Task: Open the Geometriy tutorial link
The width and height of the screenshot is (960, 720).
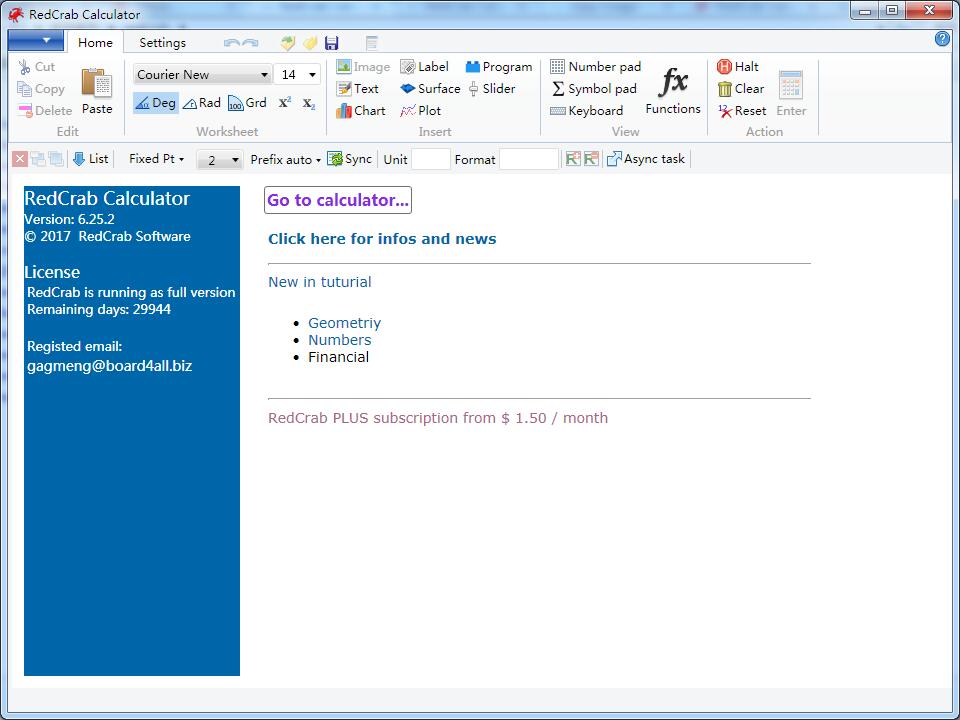Action: (x=344, y=323)
